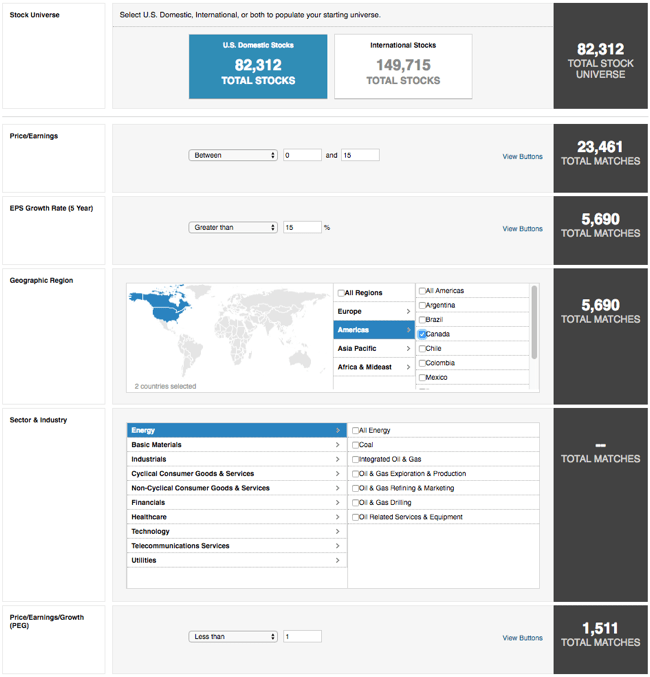650x677 pixels.
Task: Click the Sector & Industry criteria label
Action: 38,420
